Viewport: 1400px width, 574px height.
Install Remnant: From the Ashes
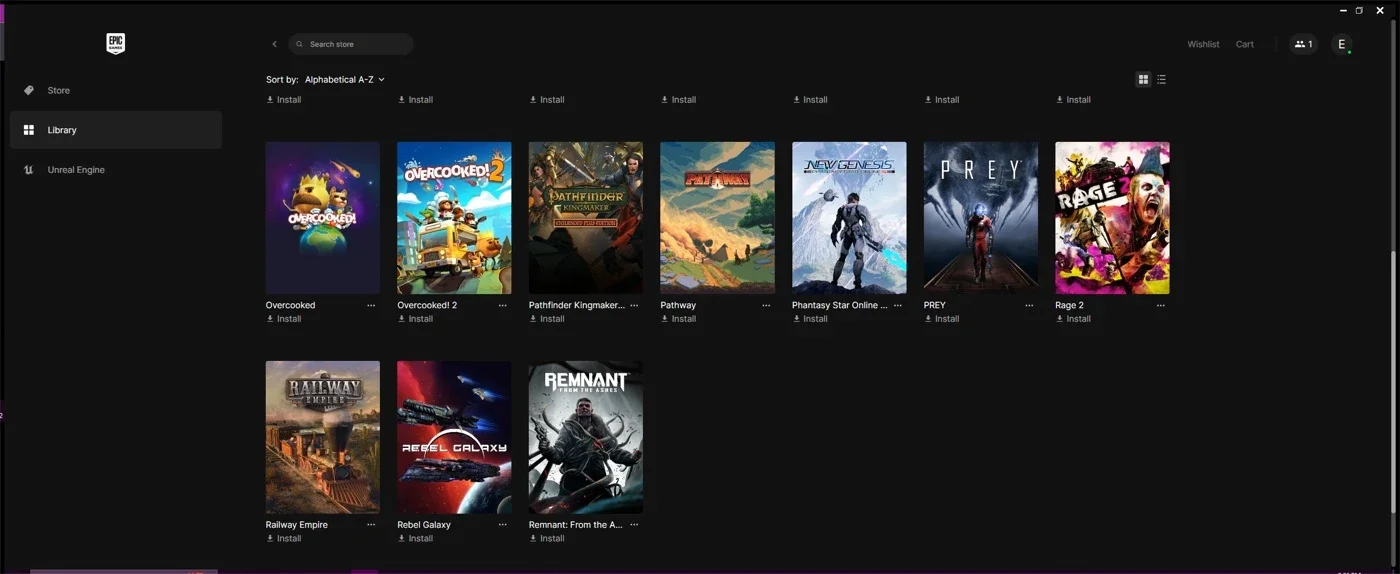click(x=547, y=538)
